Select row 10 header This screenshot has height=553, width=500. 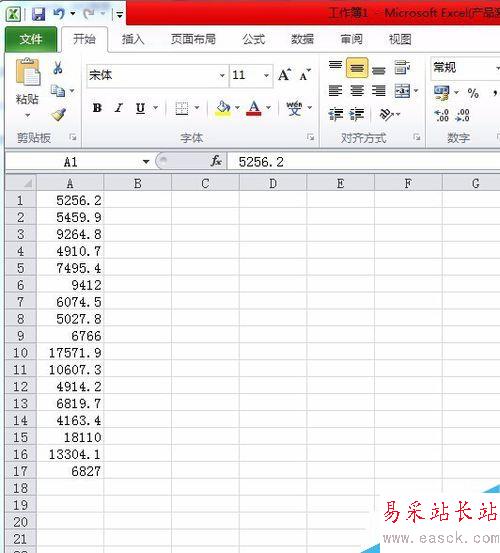click(21, 353)
